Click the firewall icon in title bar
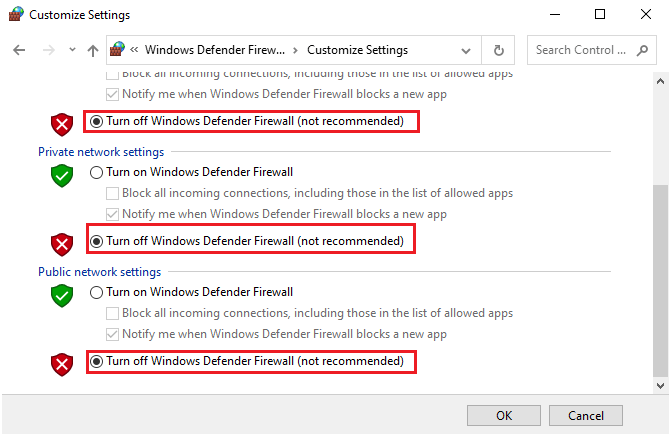Image resolution: width=671 pixels, height=436 pixels. coord(16,14)
